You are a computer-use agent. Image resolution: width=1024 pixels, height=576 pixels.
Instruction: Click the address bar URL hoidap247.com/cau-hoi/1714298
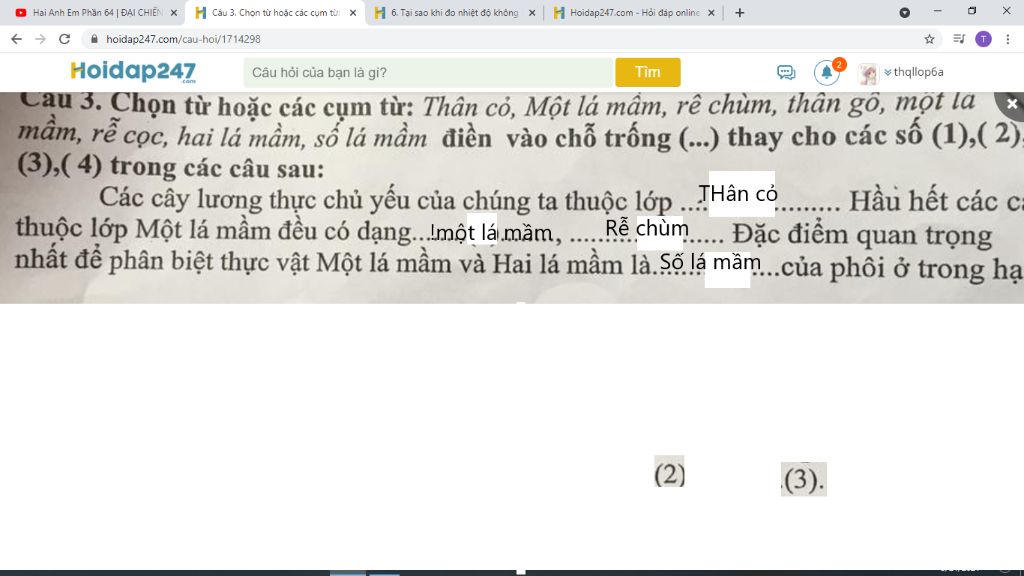(183, 39)
